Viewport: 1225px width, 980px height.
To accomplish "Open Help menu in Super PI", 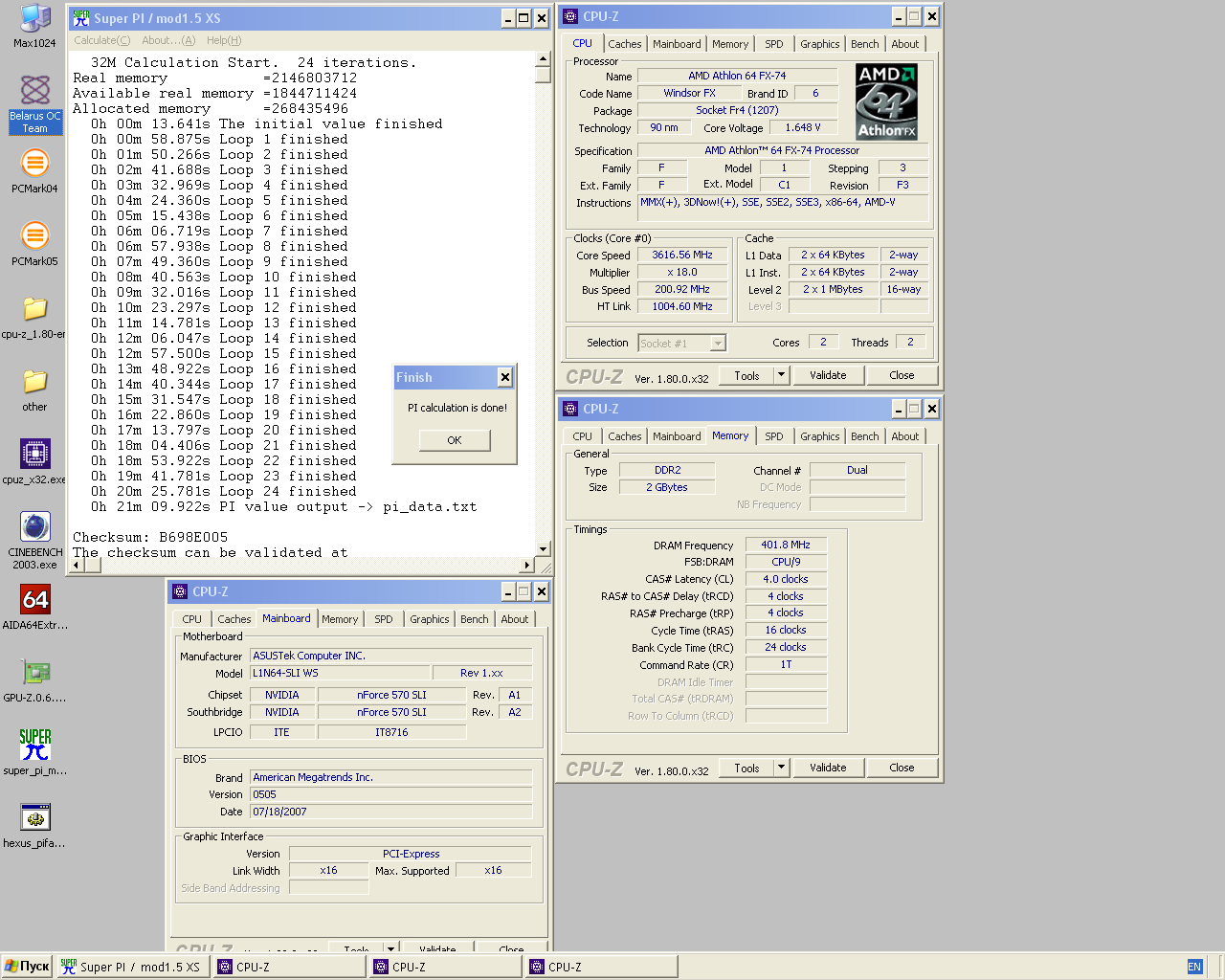I will 224,40.
